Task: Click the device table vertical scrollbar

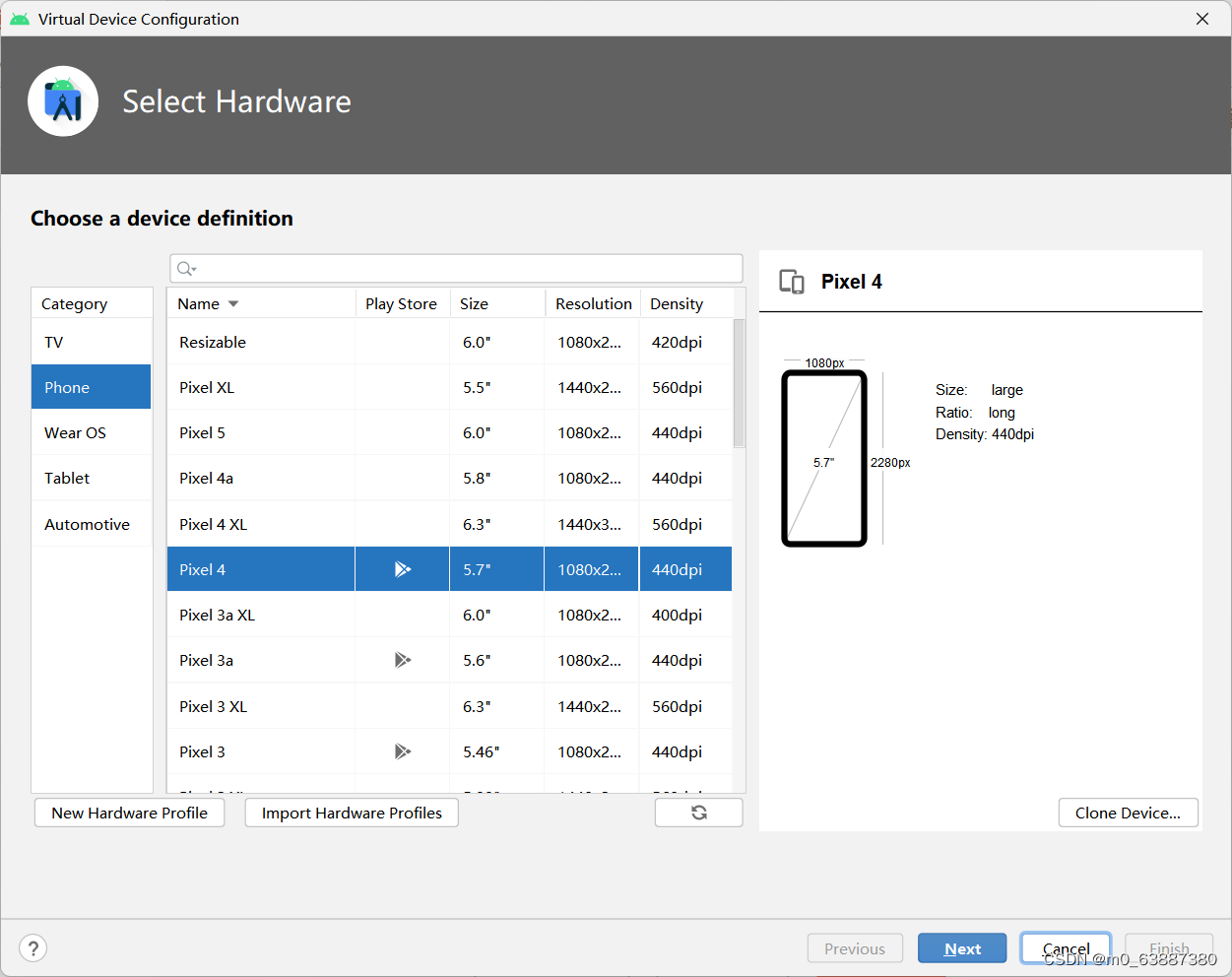Action: (740, 382)
